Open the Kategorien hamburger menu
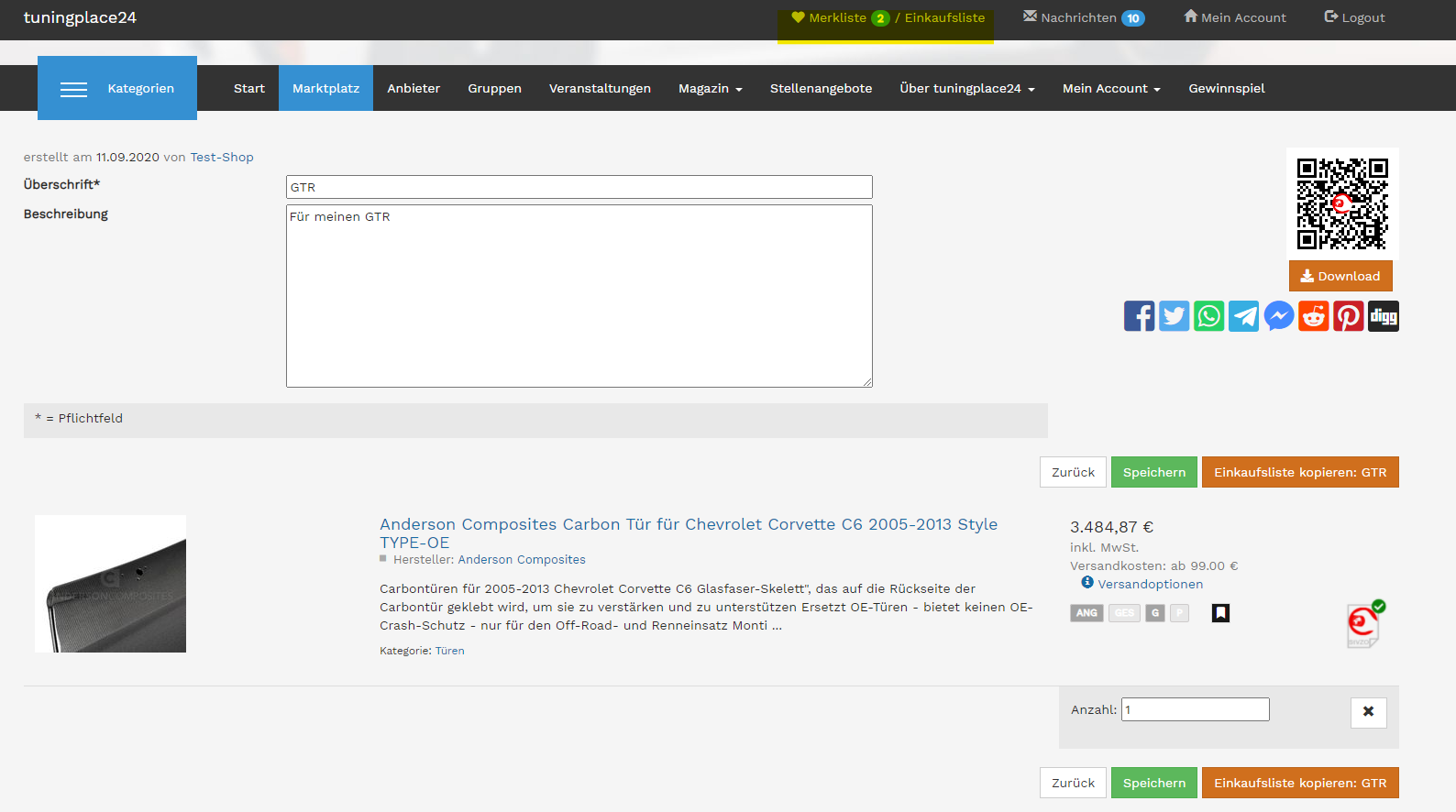This screenshot has width=1456, height=812. 117,88
